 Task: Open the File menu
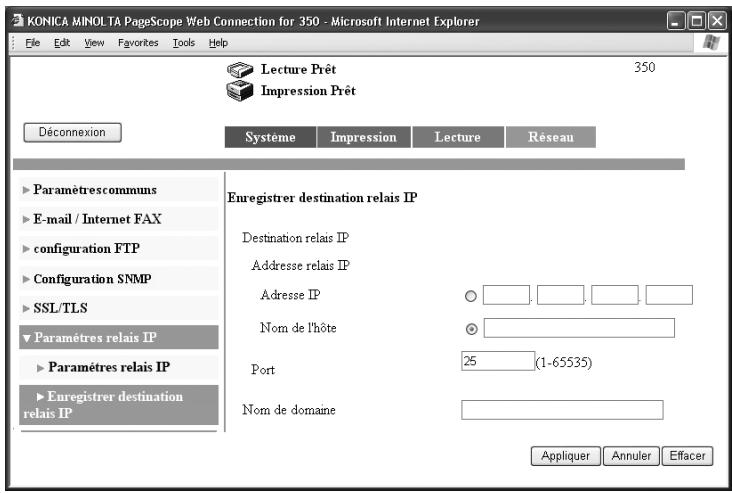(x=32, y=43)
